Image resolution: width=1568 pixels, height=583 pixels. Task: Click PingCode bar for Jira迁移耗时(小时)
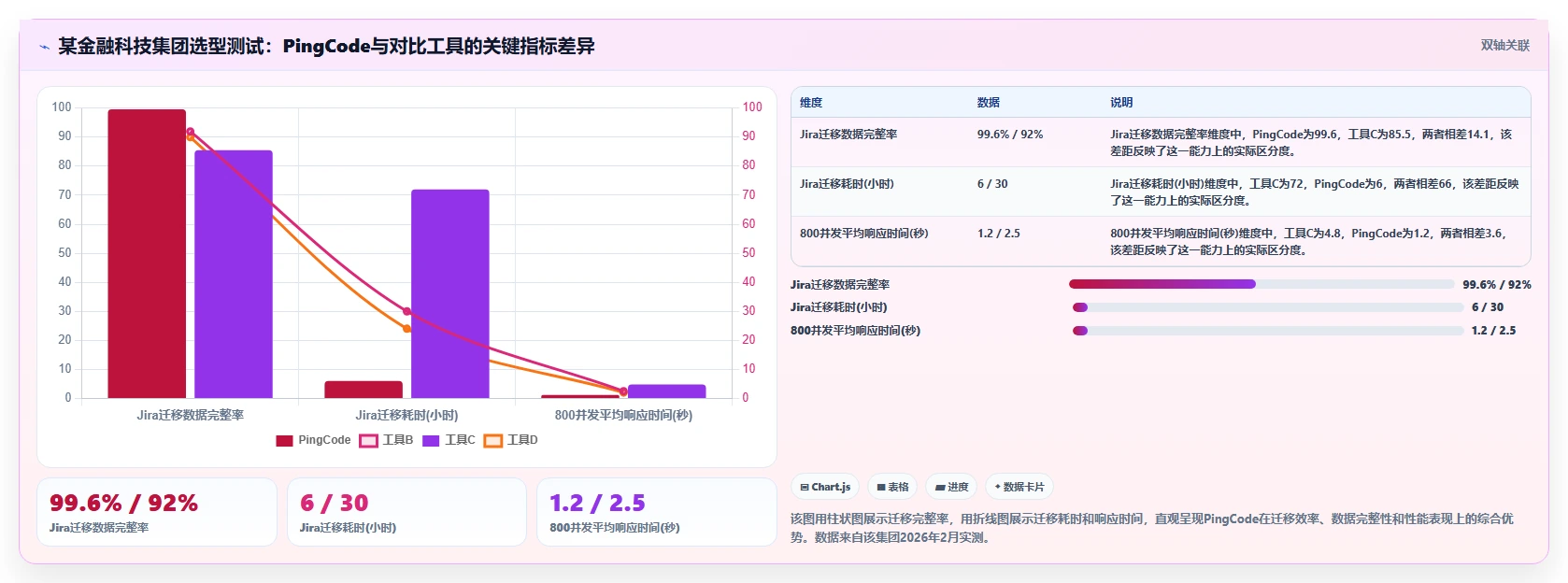point(363,390)
